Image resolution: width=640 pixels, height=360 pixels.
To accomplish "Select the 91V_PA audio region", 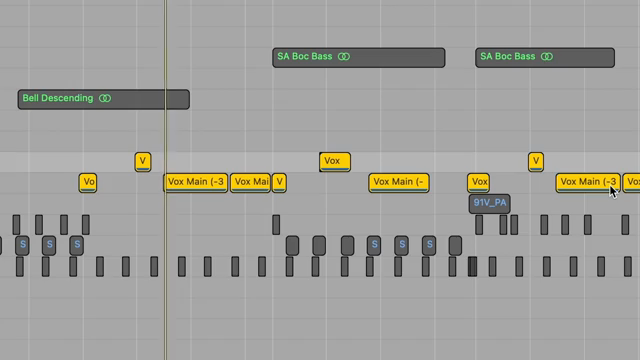I will point(489,204).
